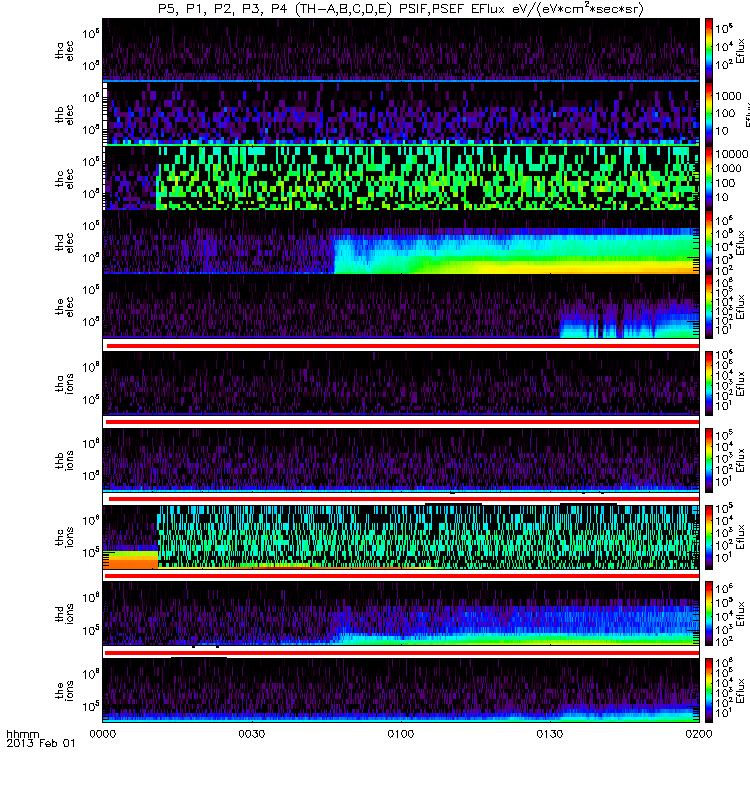Click the '1000' tick on thb elec color bar
Screen dimensions: 750x800
[728, 96]
